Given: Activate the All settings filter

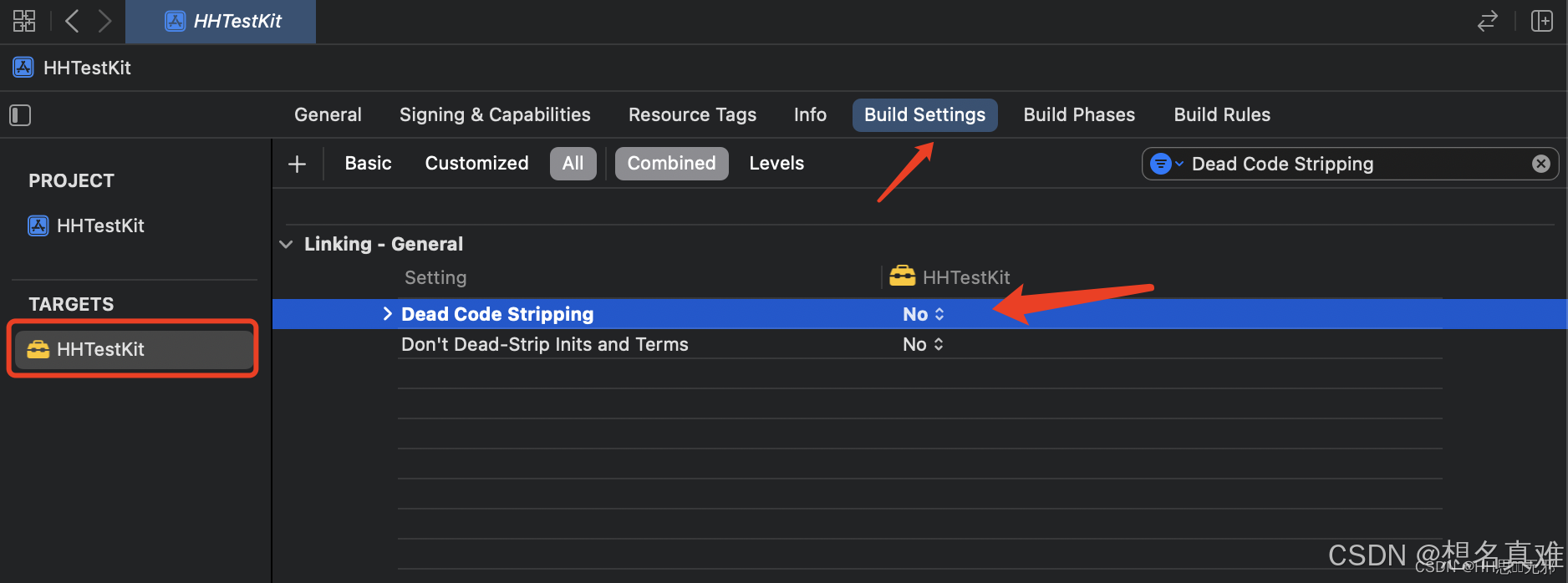Looking at the screenshot, I should (573, 163).
